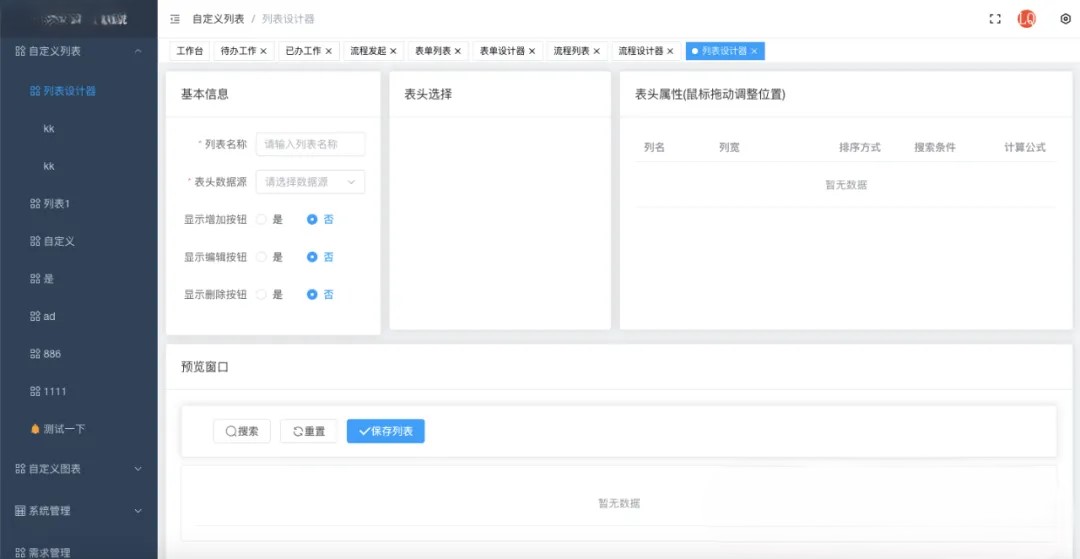
Task: Select 否 for 显示编辑按钮
Action: point(312,257)
